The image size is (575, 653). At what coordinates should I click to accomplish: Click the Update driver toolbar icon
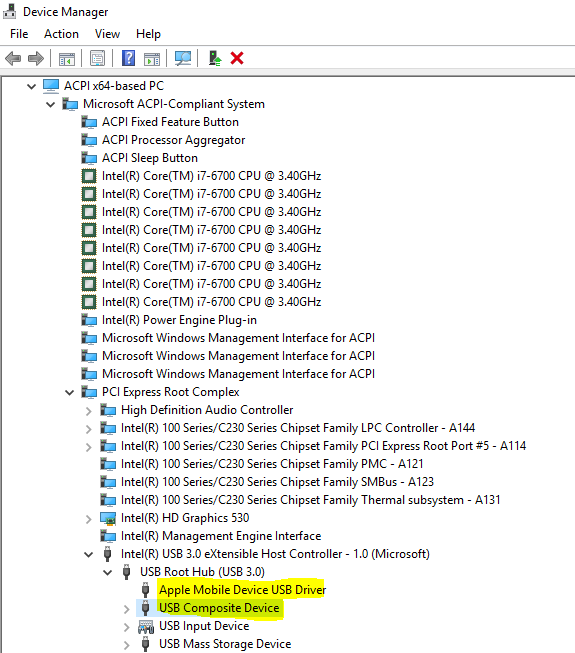(x=215, y=58)
